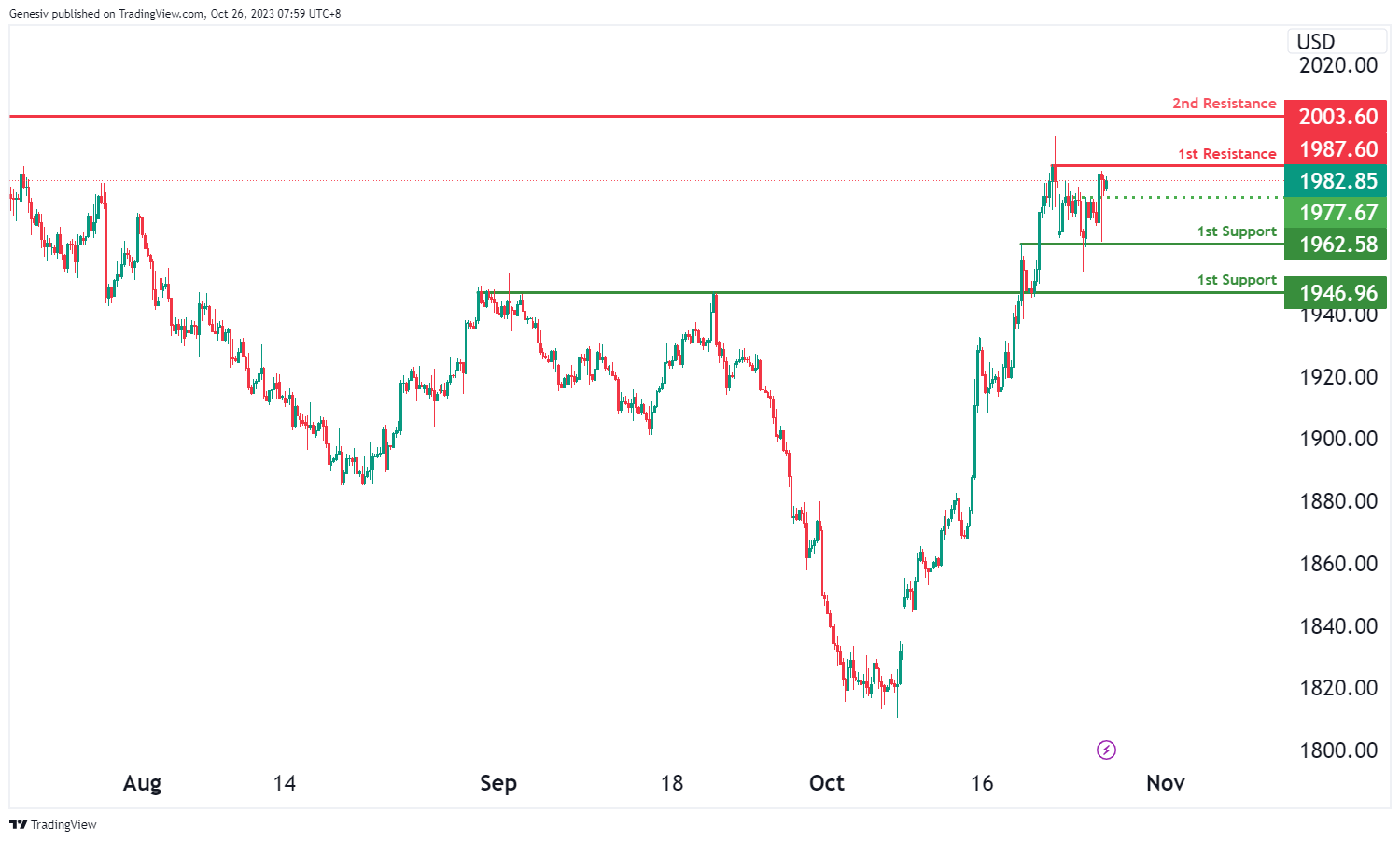Click the 2nd Resistance text label
Image resolution: width=1400 pixels, height=841 pixels.
pyautogui.click(x=1224, y=104)
